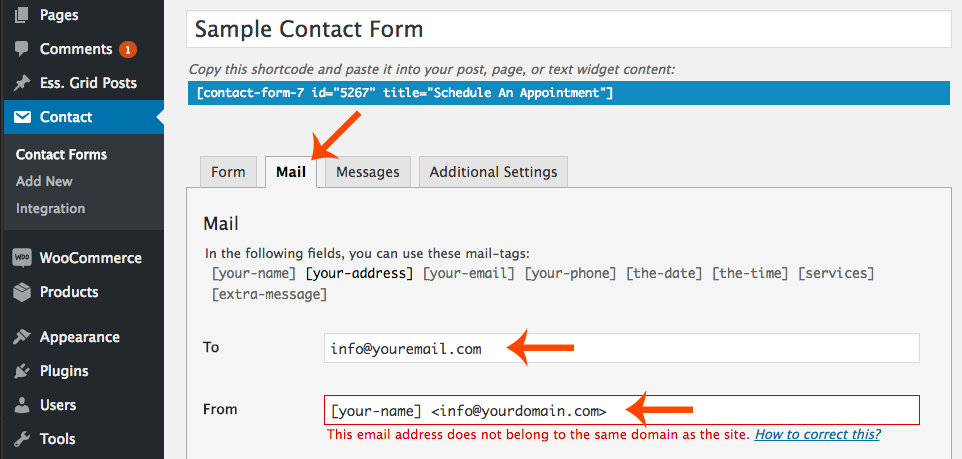962x459 pixels.
Task: Click the Products box icon
Action: point(22,292)
